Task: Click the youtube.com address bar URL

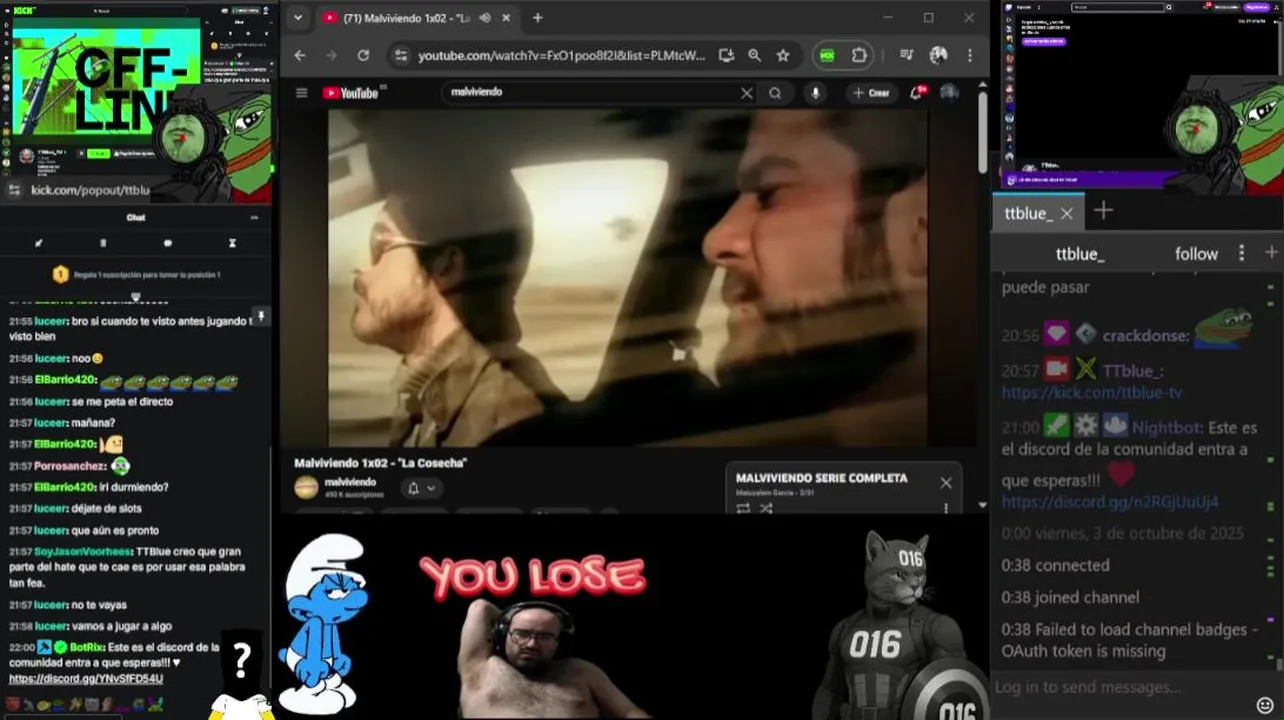Action: coord(561,56)
